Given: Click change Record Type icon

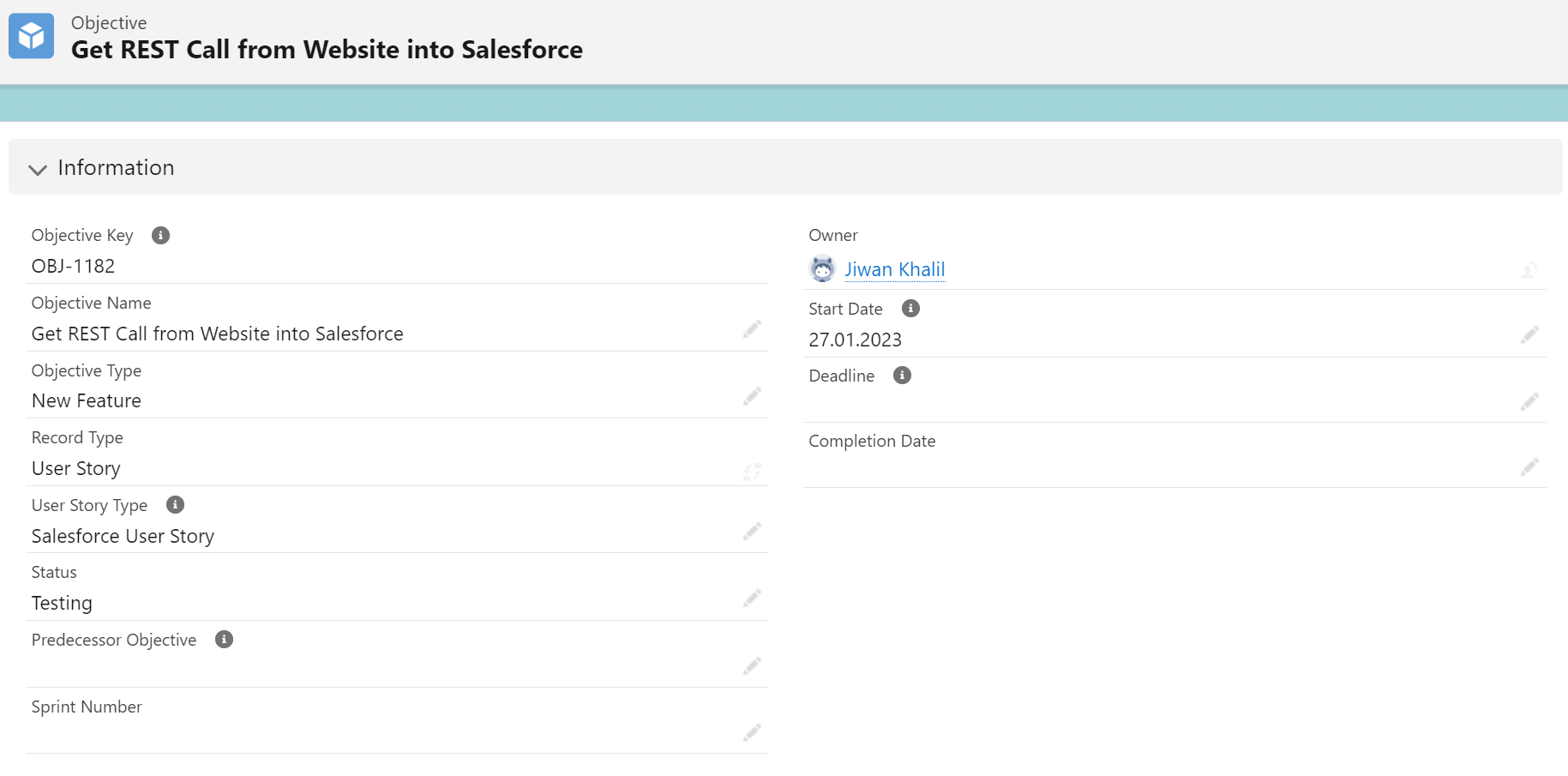Looking at the screenshot, I should pyautogui.click(x=752, y=472).
